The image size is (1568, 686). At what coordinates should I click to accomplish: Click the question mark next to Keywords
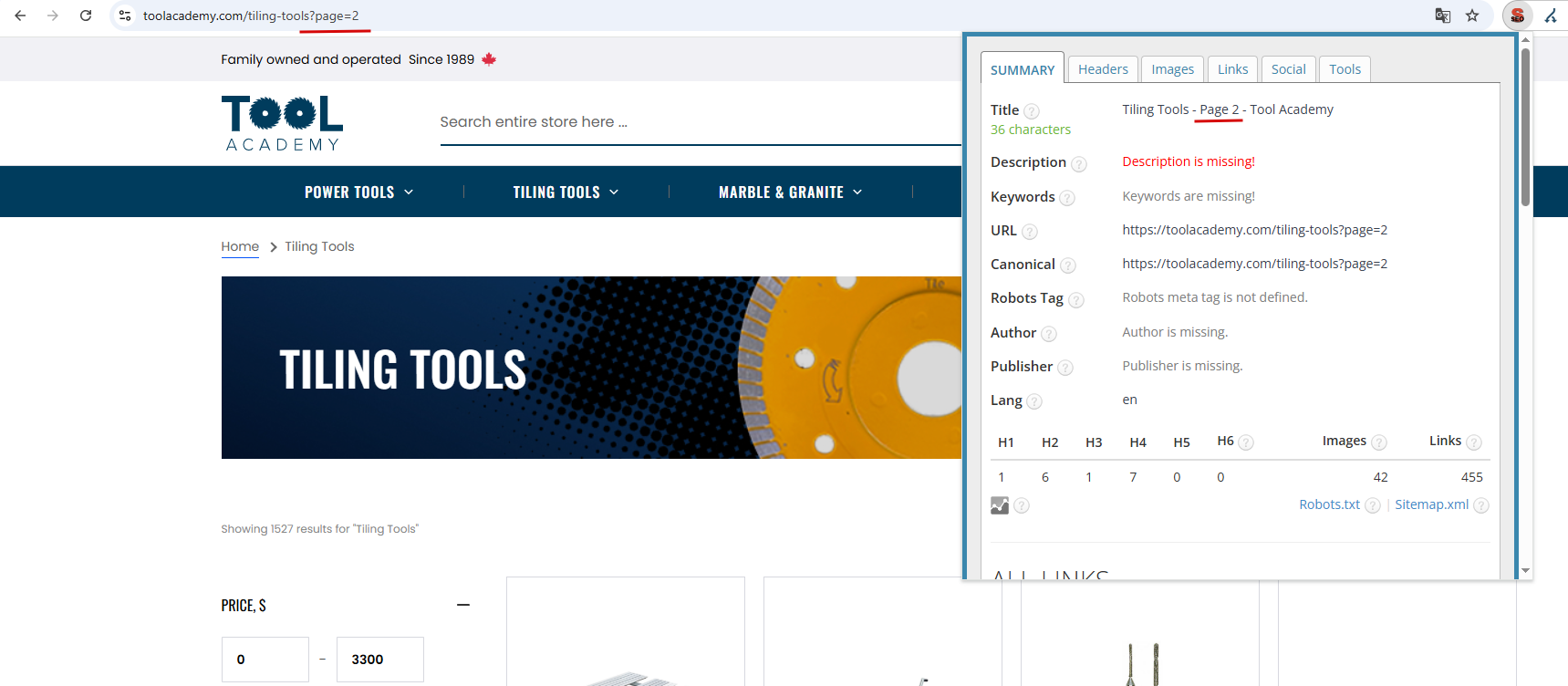coord(1067,198)
